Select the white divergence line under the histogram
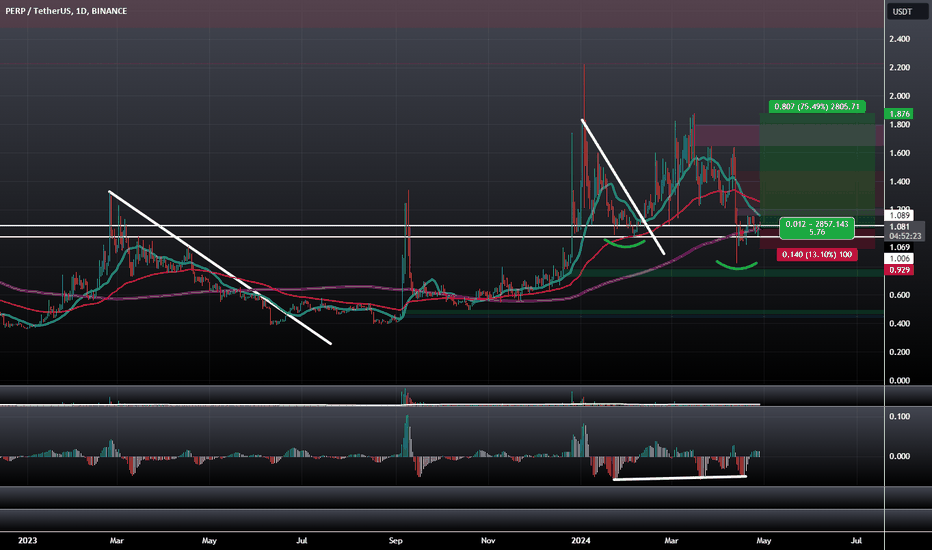The image size is (932, 550). tap(679, 477)
